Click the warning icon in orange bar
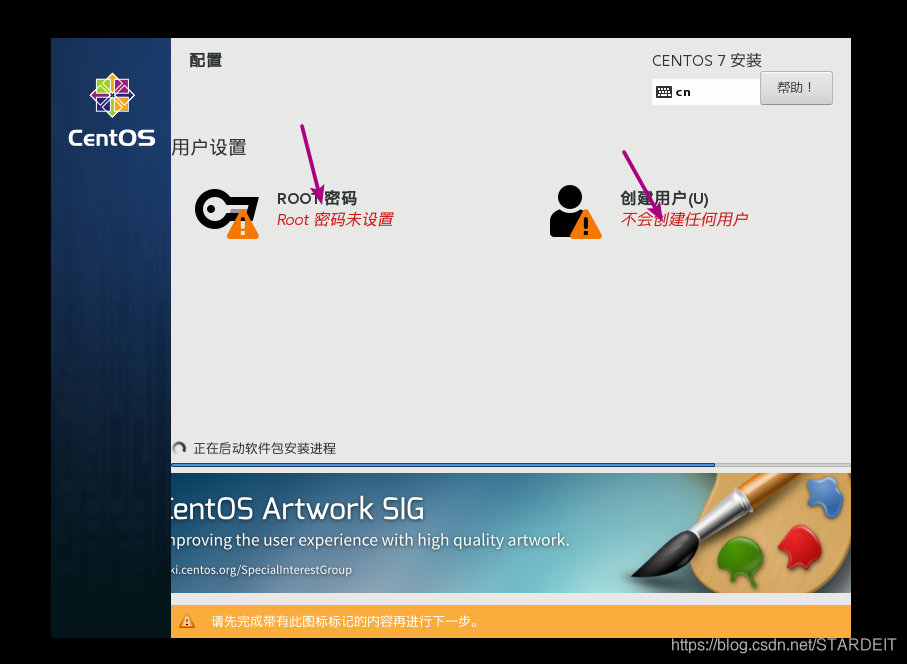907x664 pixels. click(x=187, y=621)
